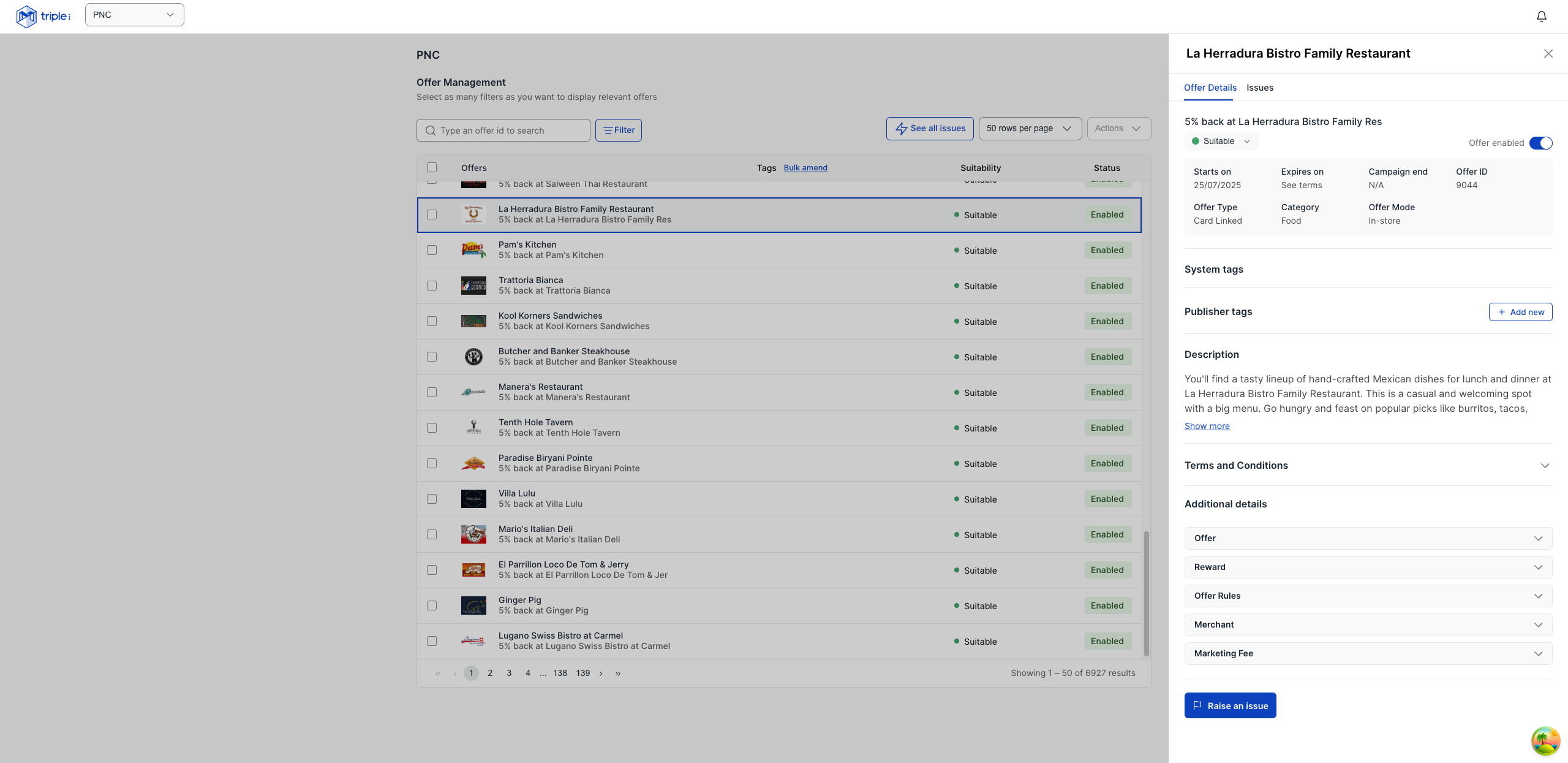Viewport: 1568px width, 763px height.
Task: Expand the Terms and Conditions section
Action: [x=1368, y=466]
